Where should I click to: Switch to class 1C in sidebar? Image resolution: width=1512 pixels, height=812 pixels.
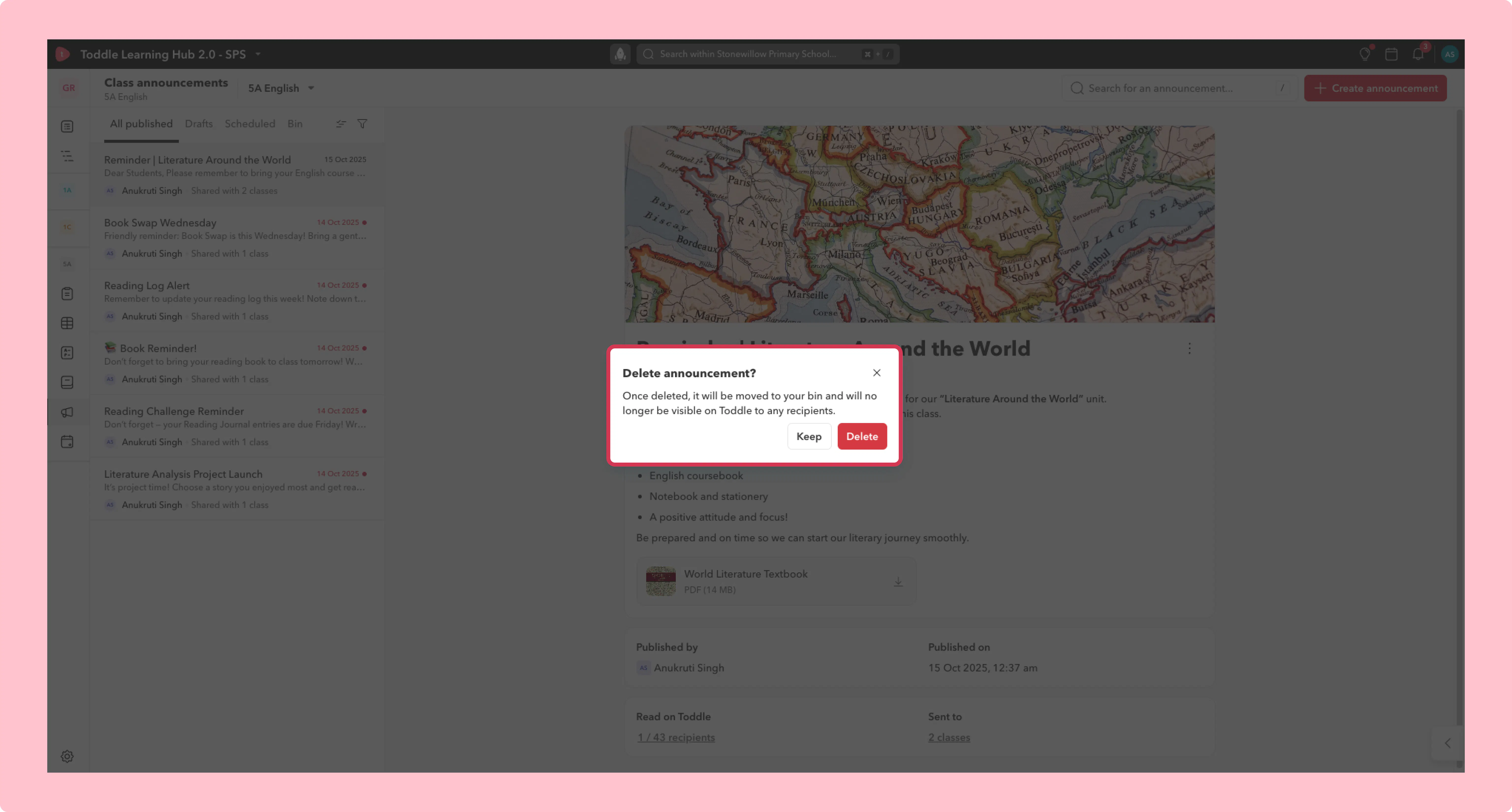(x=67, y=227)
